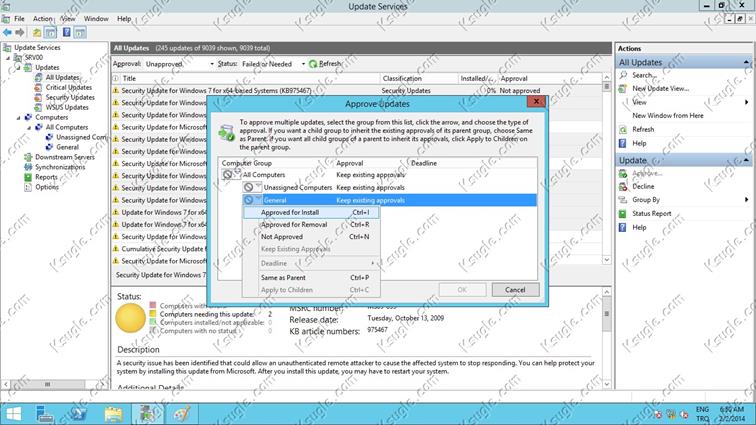The height and width of the screenshot is (425, 756).
Task: Click the Reports icon in the tree
Action: coord(28,177)
